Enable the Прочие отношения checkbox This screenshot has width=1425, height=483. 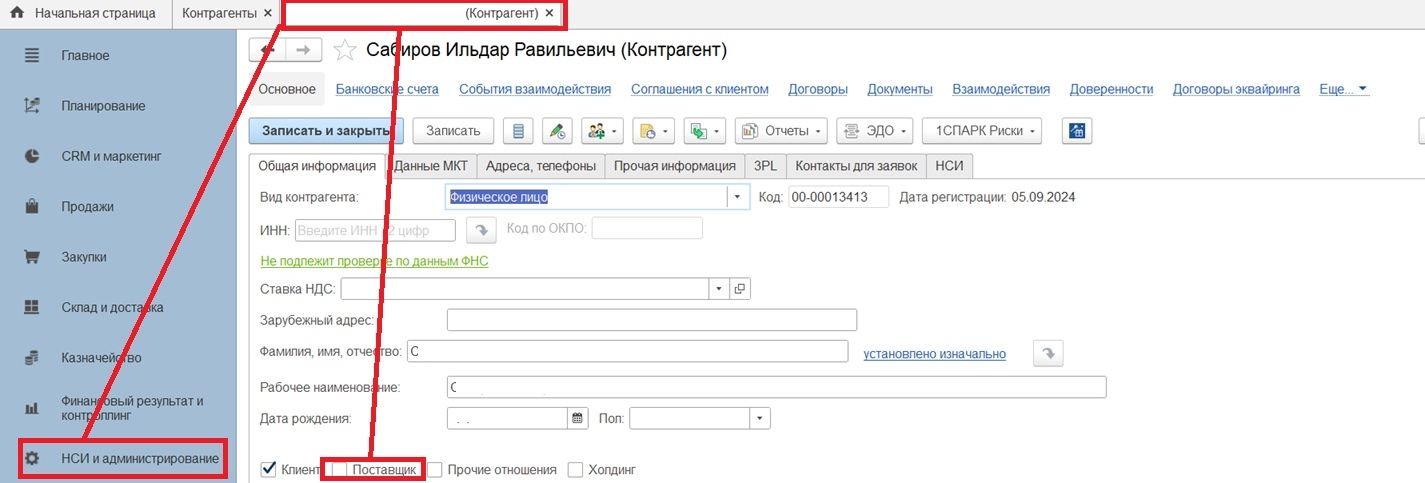[435, 469]
